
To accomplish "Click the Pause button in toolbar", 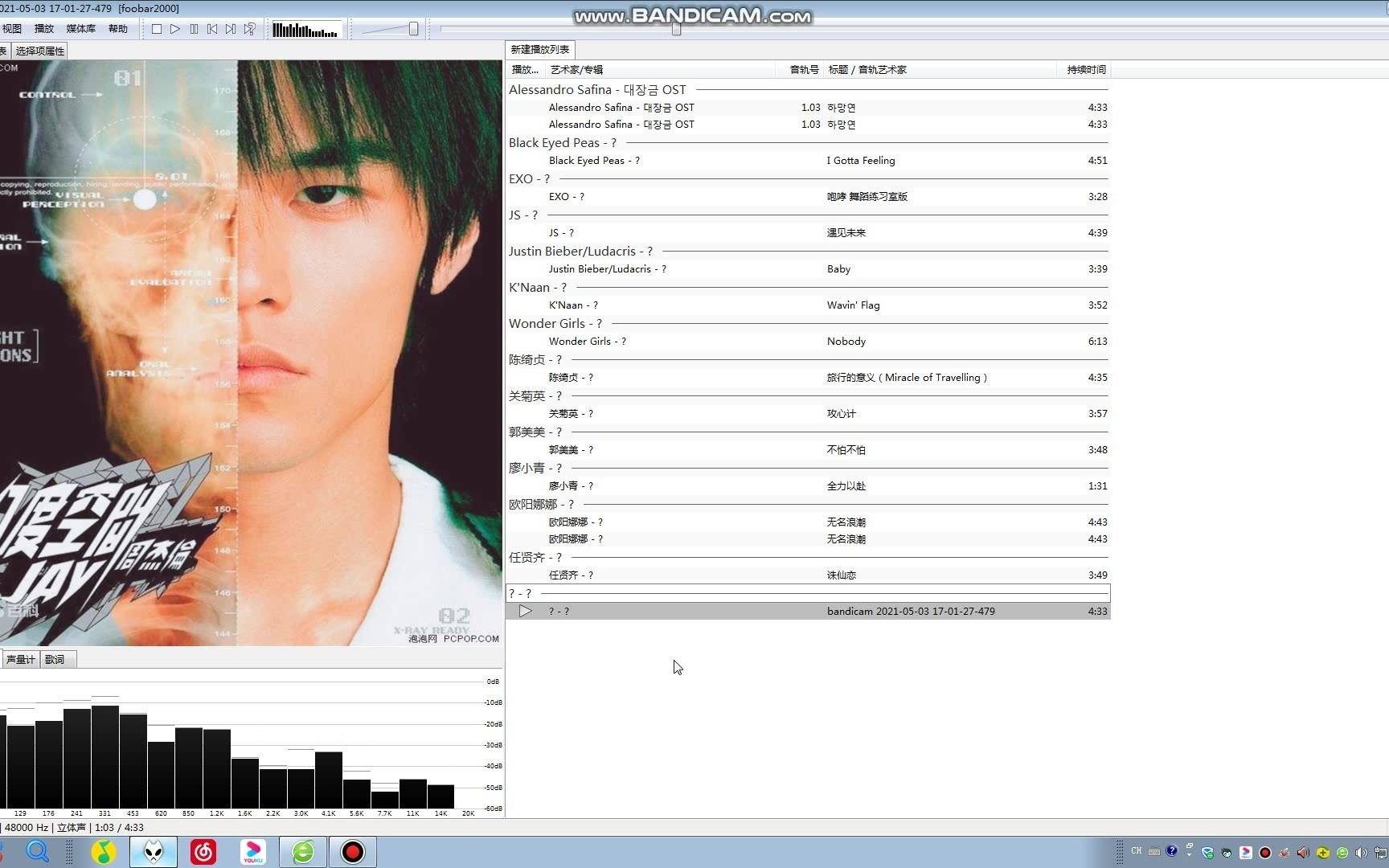I will (x=194, y=29).
